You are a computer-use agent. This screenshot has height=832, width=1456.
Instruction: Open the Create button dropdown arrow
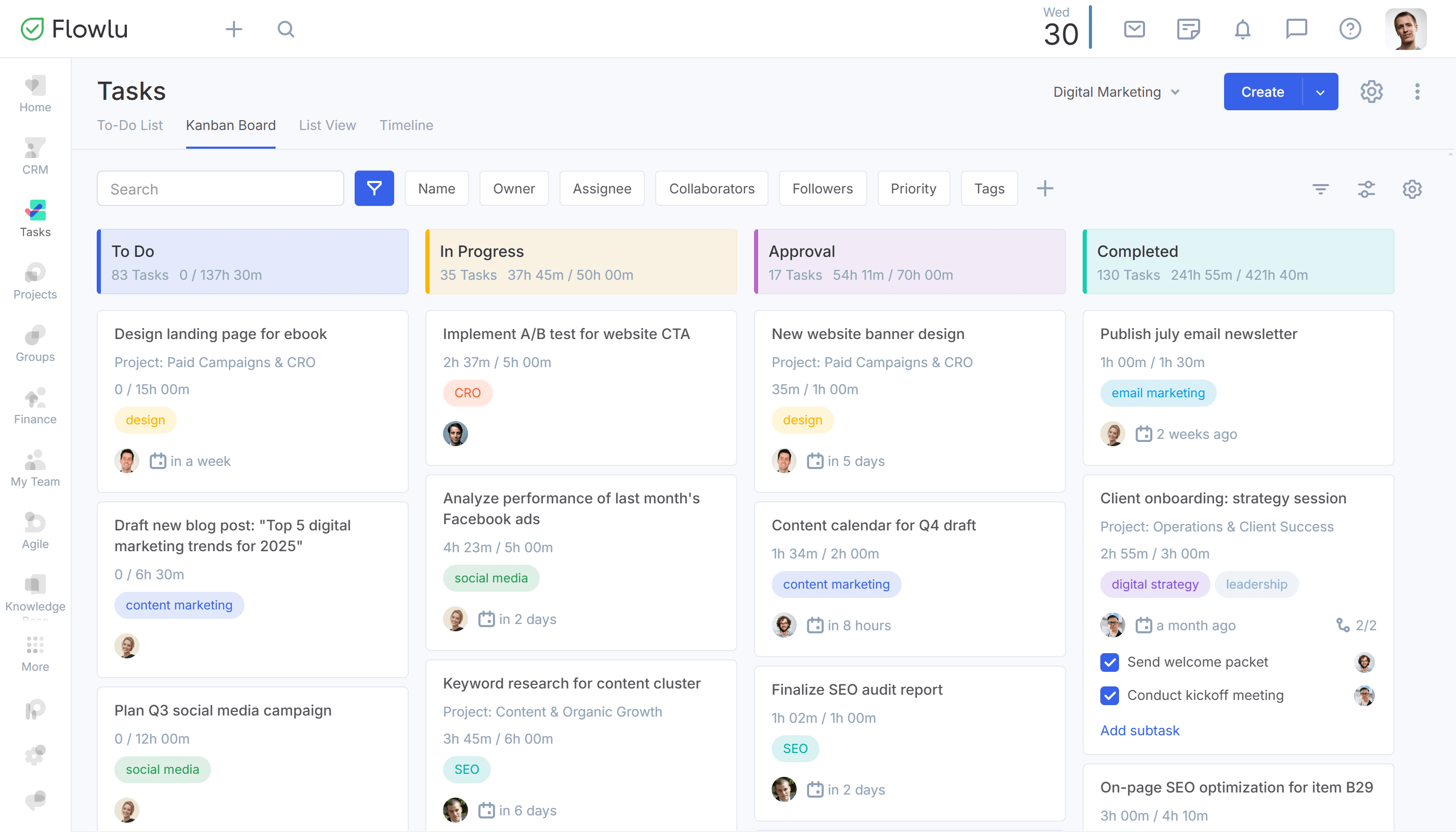click(1320, 92)
